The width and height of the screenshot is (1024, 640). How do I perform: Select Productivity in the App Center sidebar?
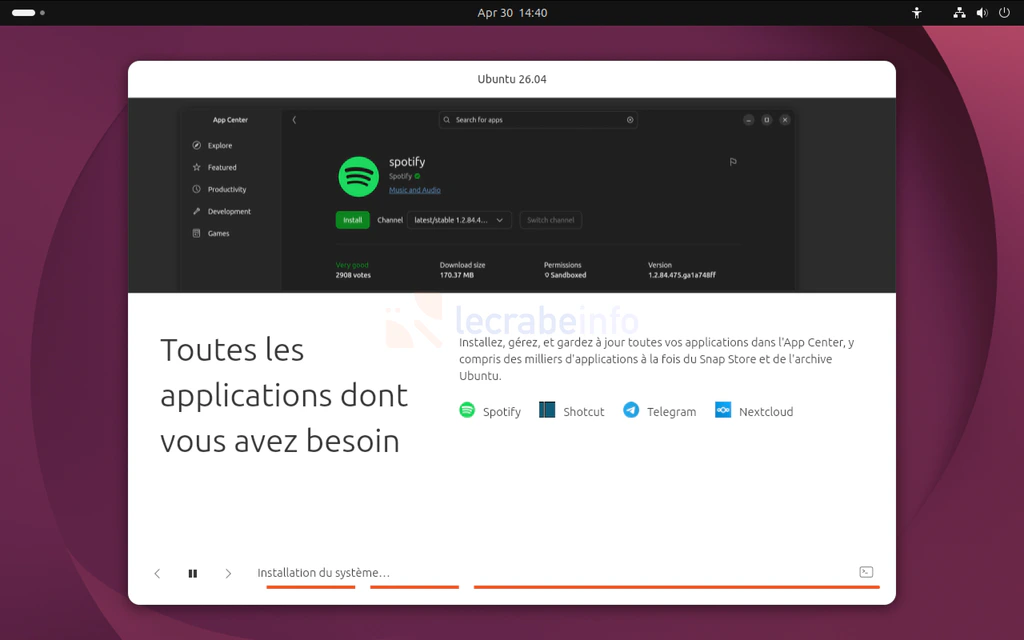(226, 190)
